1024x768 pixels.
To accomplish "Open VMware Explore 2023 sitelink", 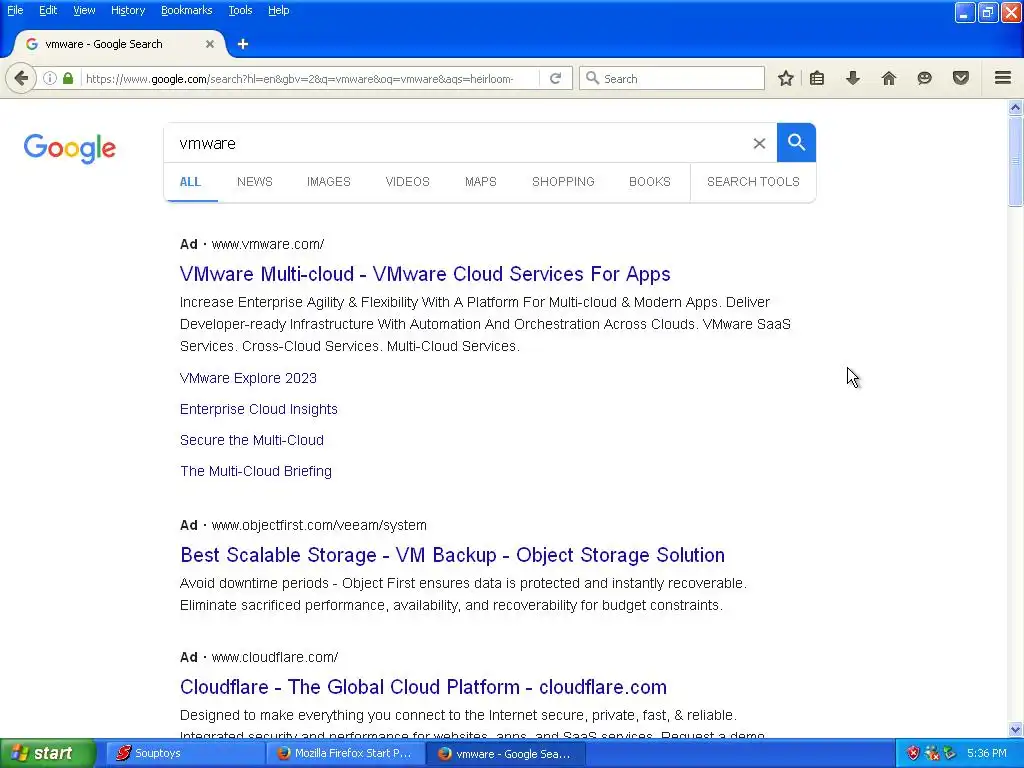I will [x=248, y=378].
